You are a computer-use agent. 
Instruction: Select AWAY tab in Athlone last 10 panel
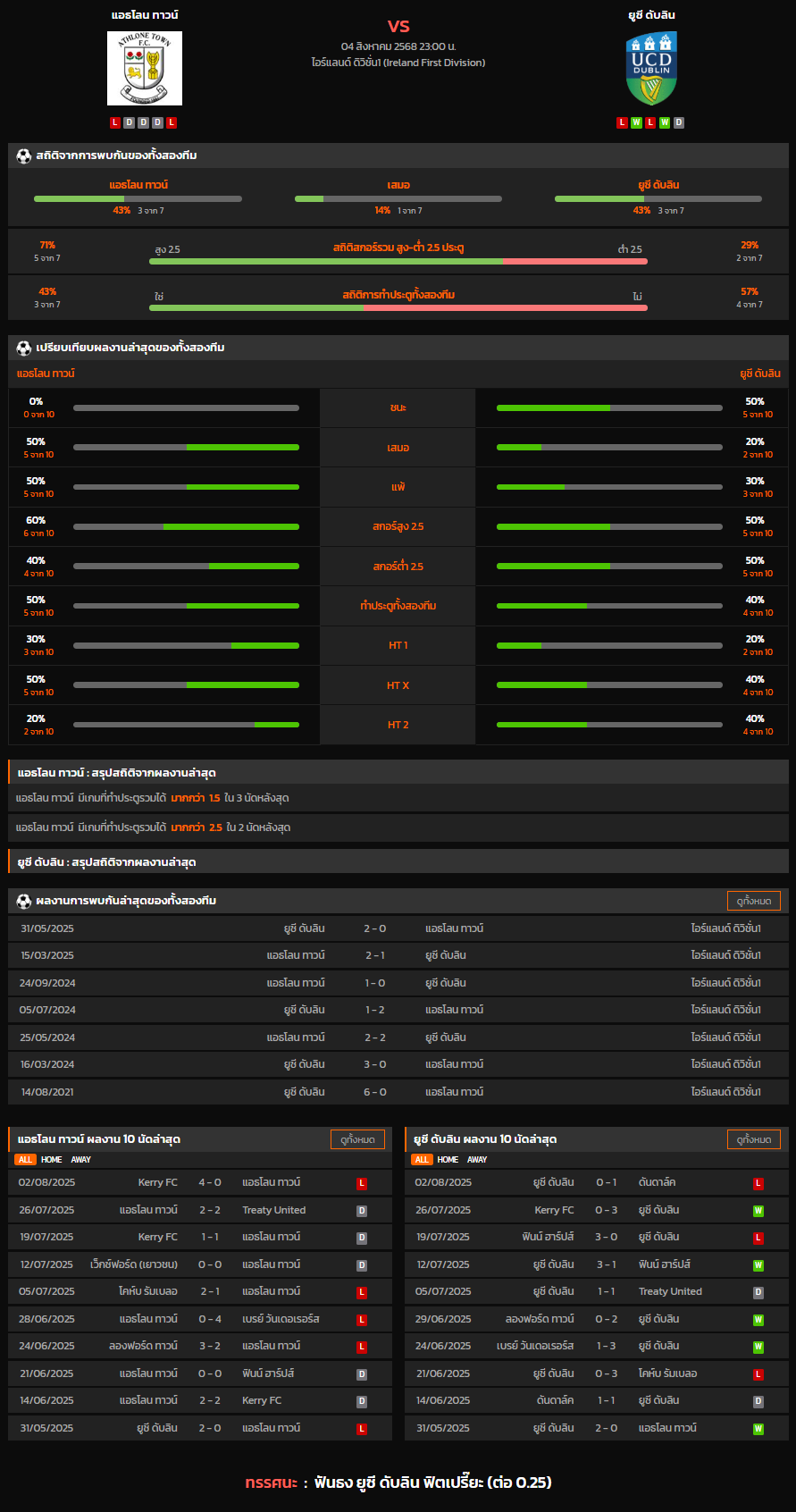click(x=81, y=1160)
